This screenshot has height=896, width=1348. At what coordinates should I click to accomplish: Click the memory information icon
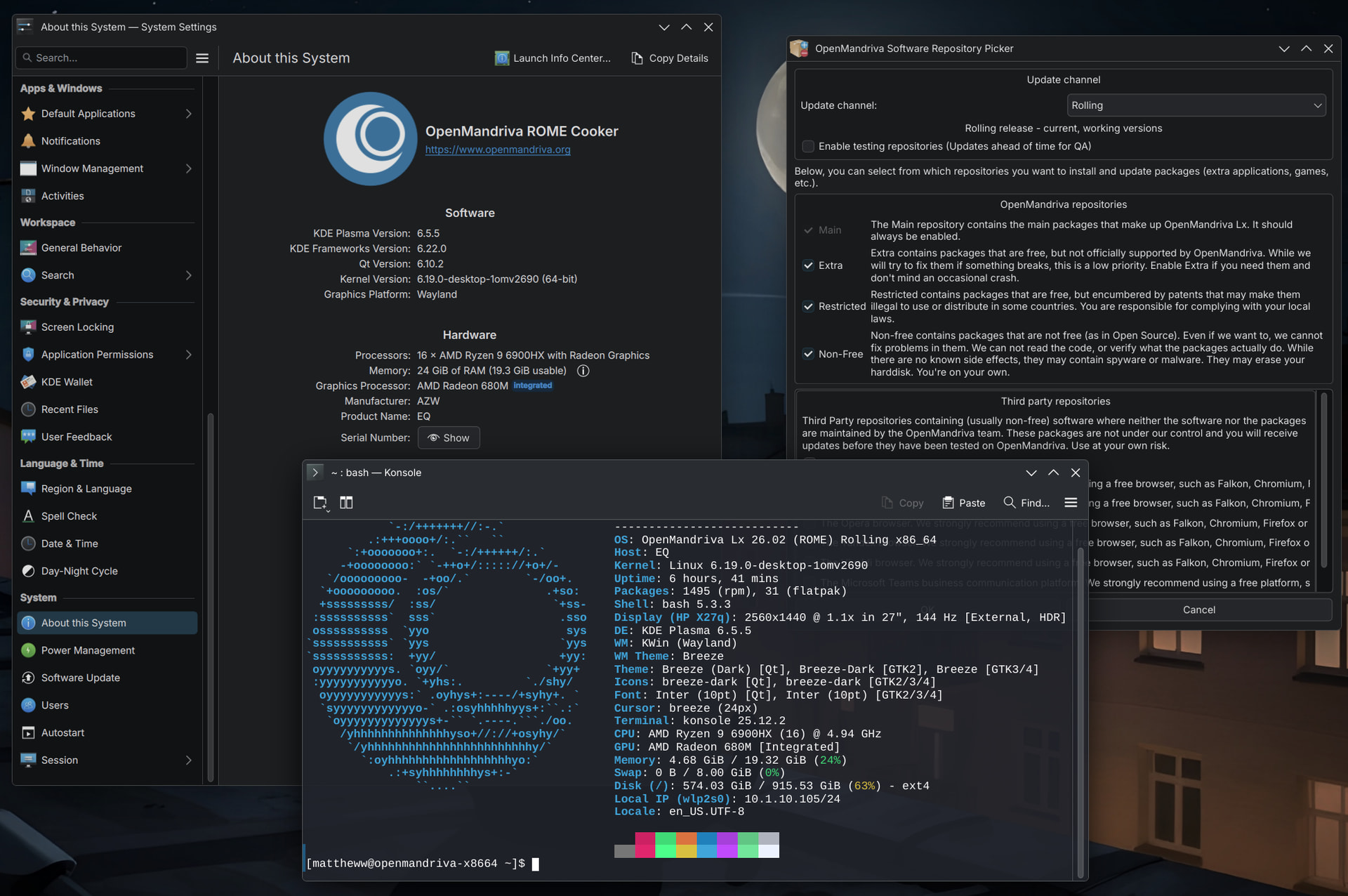583,371
